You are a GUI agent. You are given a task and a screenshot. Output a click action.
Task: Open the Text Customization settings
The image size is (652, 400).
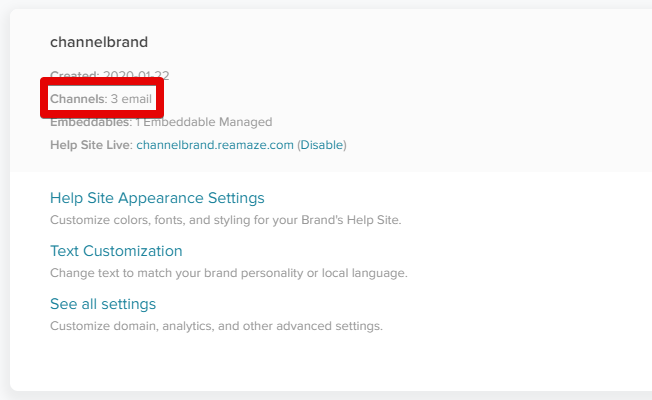[116, 251]
